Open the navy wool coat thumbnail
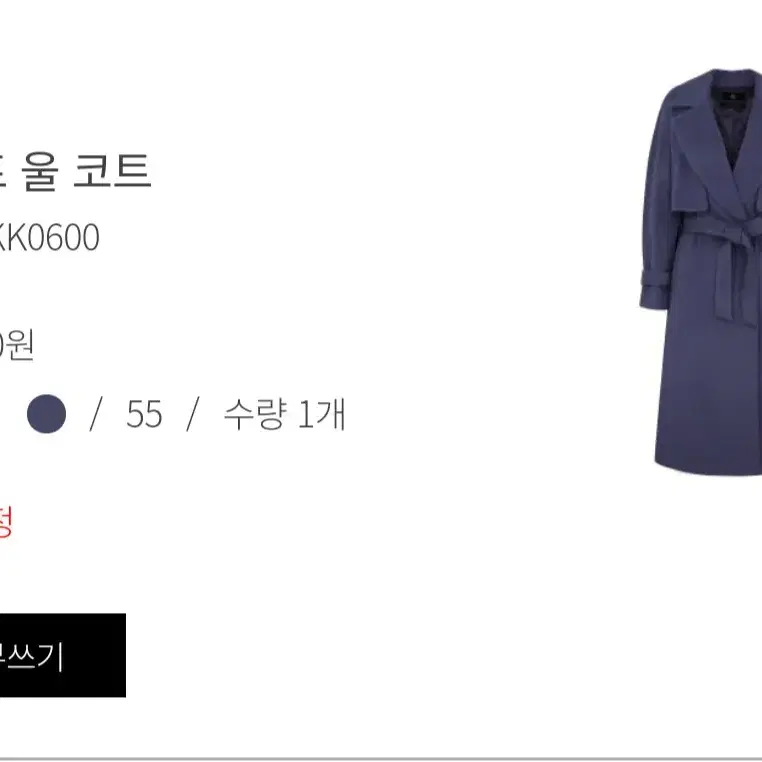The image size is (762, 762). tap(701, 272)
